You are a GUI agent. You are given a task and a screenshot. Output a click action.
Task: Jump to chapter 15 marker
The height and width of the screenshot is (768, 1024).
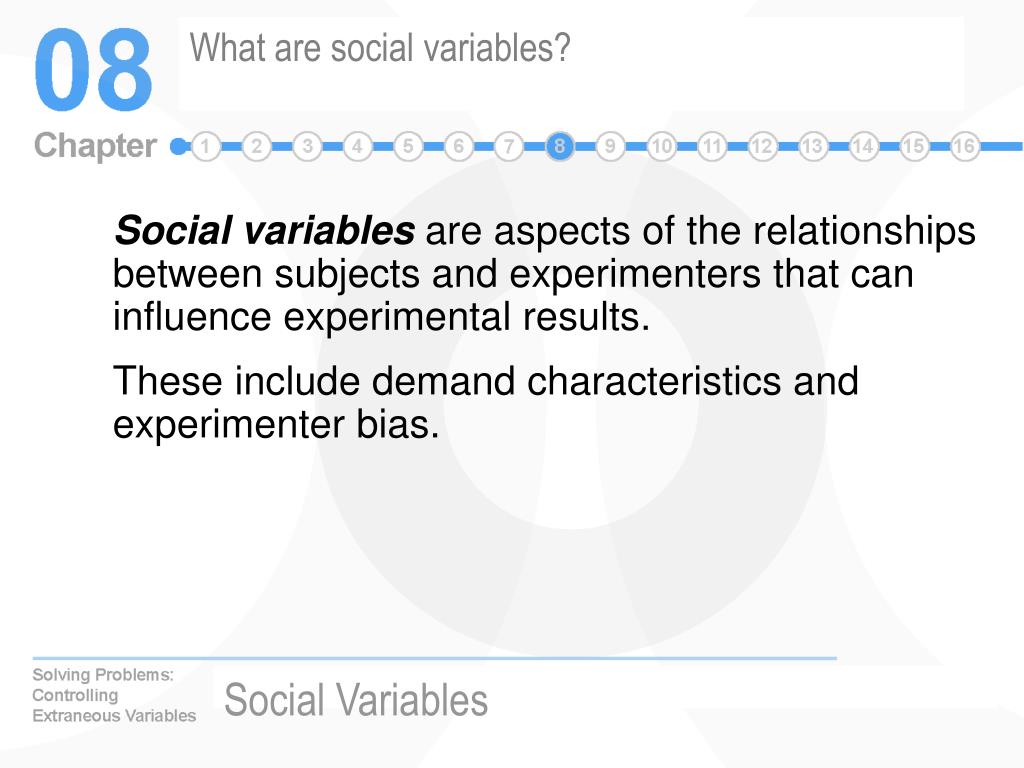tap(914, 146)
